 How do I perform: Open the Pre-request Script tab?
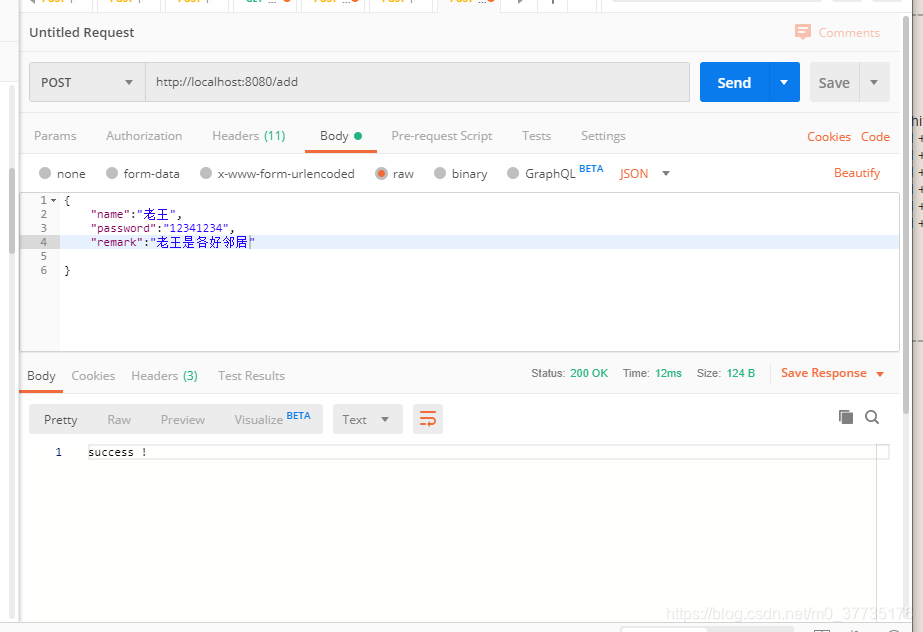[441, 136]
